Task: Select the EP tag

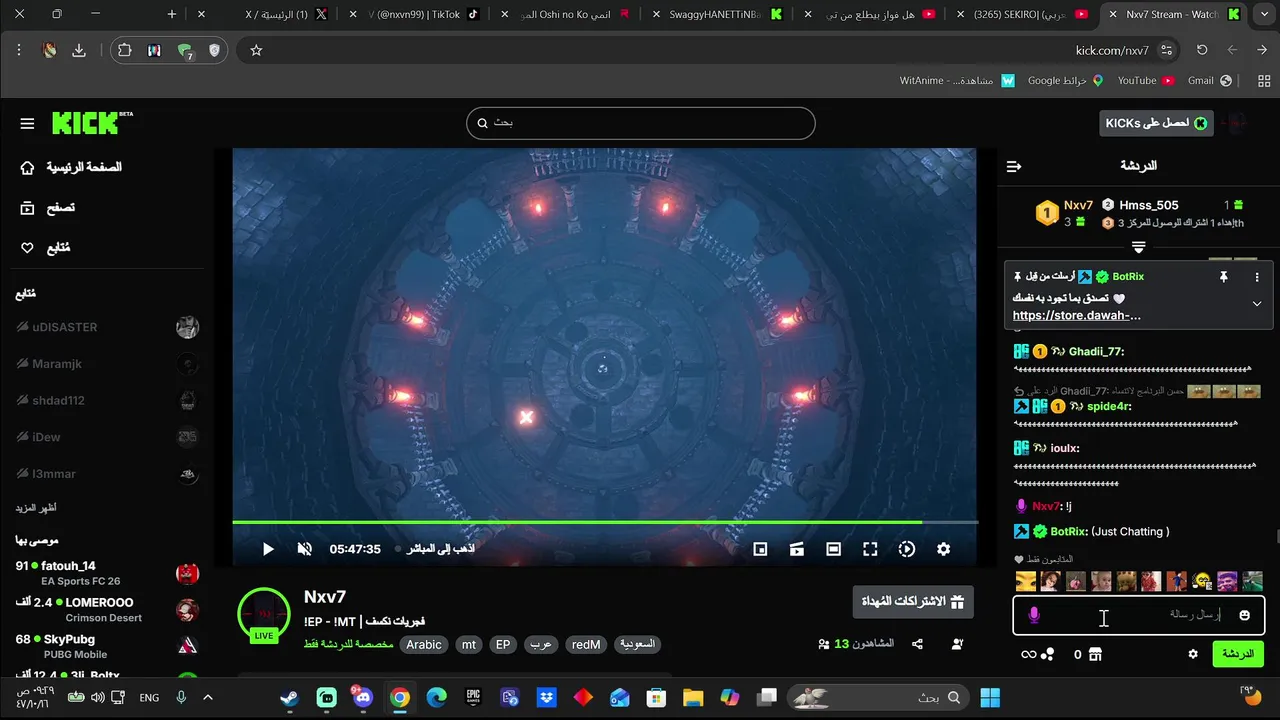Action: pos(503,645)
